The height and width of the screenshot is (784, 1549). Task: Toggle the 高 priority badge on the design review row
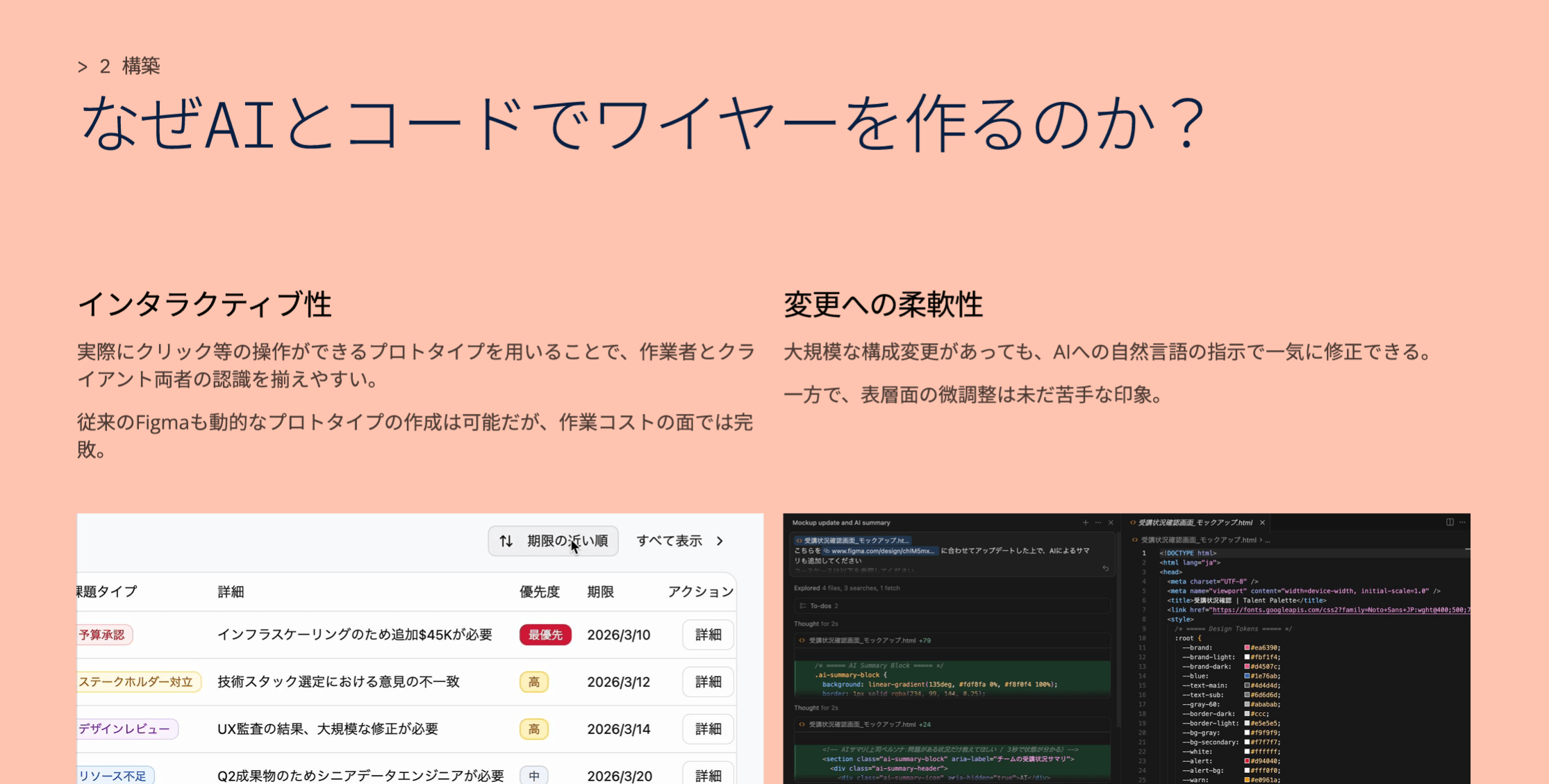pyautogui.click(x=533, y=729)
